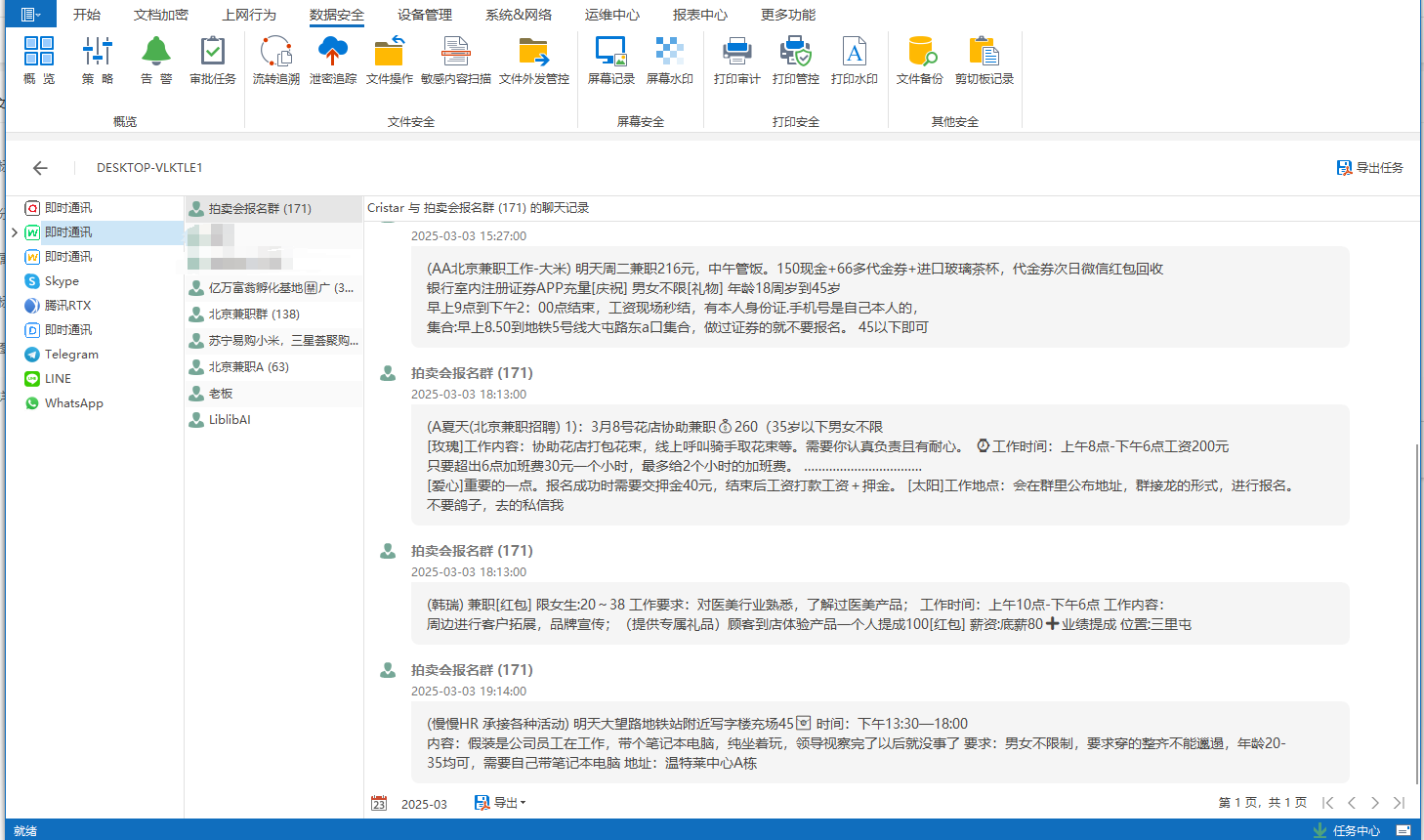Expand the selected 即时通讯 tree node
The width and height of the screenshot is (1424, 840).
click(15, 232)
